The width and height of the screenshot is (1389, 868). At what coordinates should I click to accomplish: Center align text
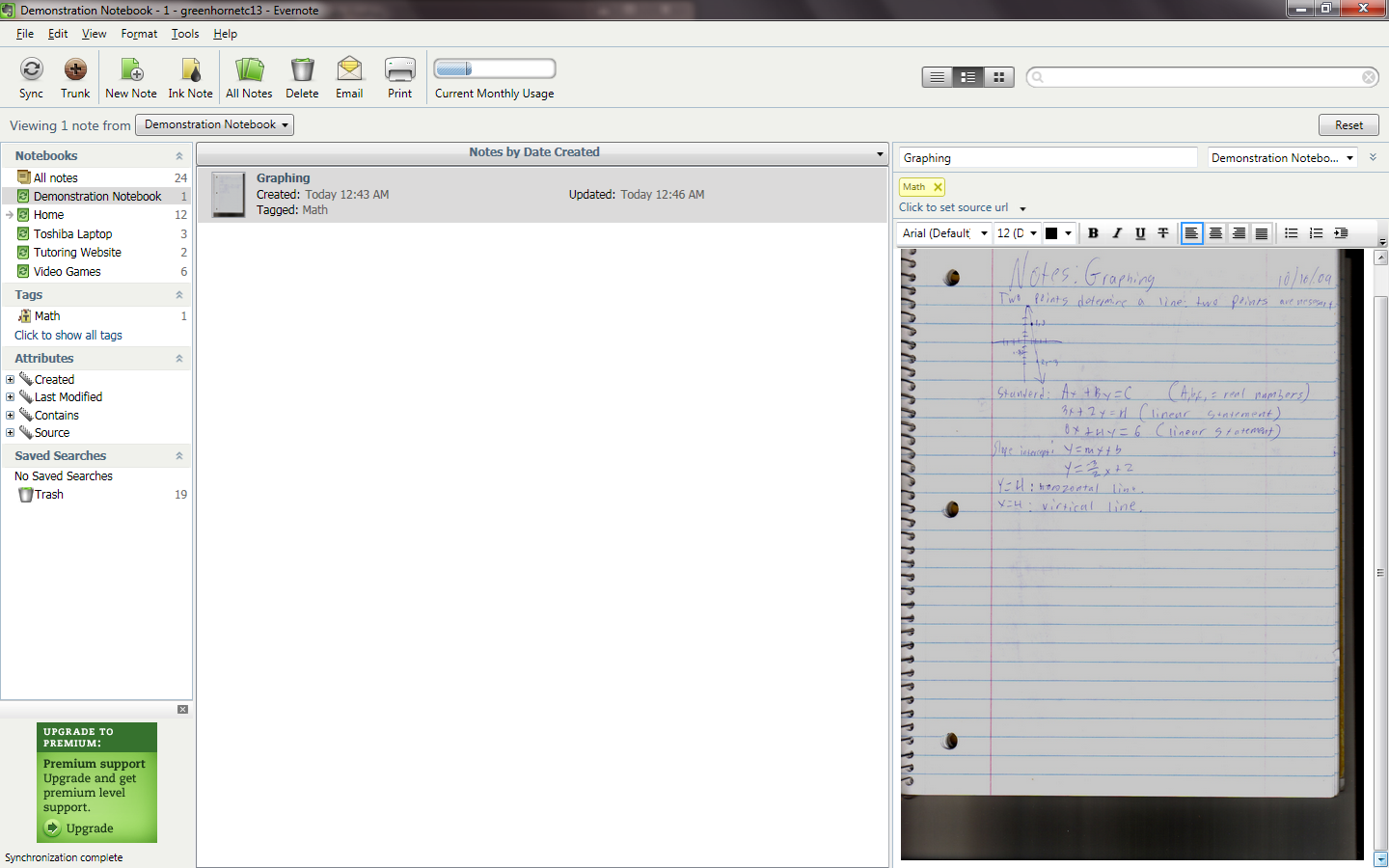[1215, 233]
